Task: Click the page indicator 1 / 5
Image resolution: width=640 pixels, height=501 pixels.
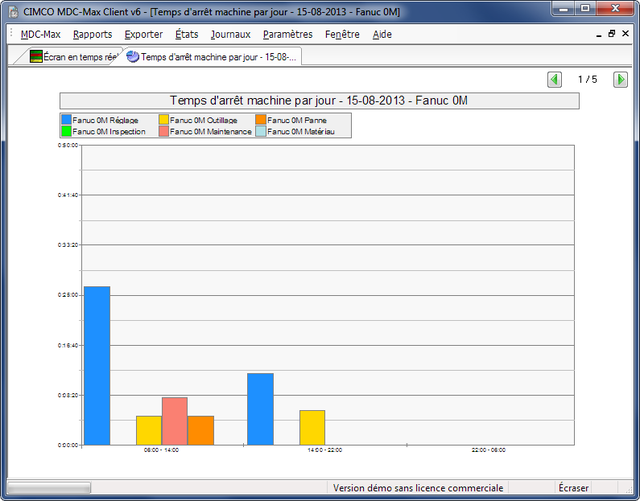Action: [x=587, y=80]
